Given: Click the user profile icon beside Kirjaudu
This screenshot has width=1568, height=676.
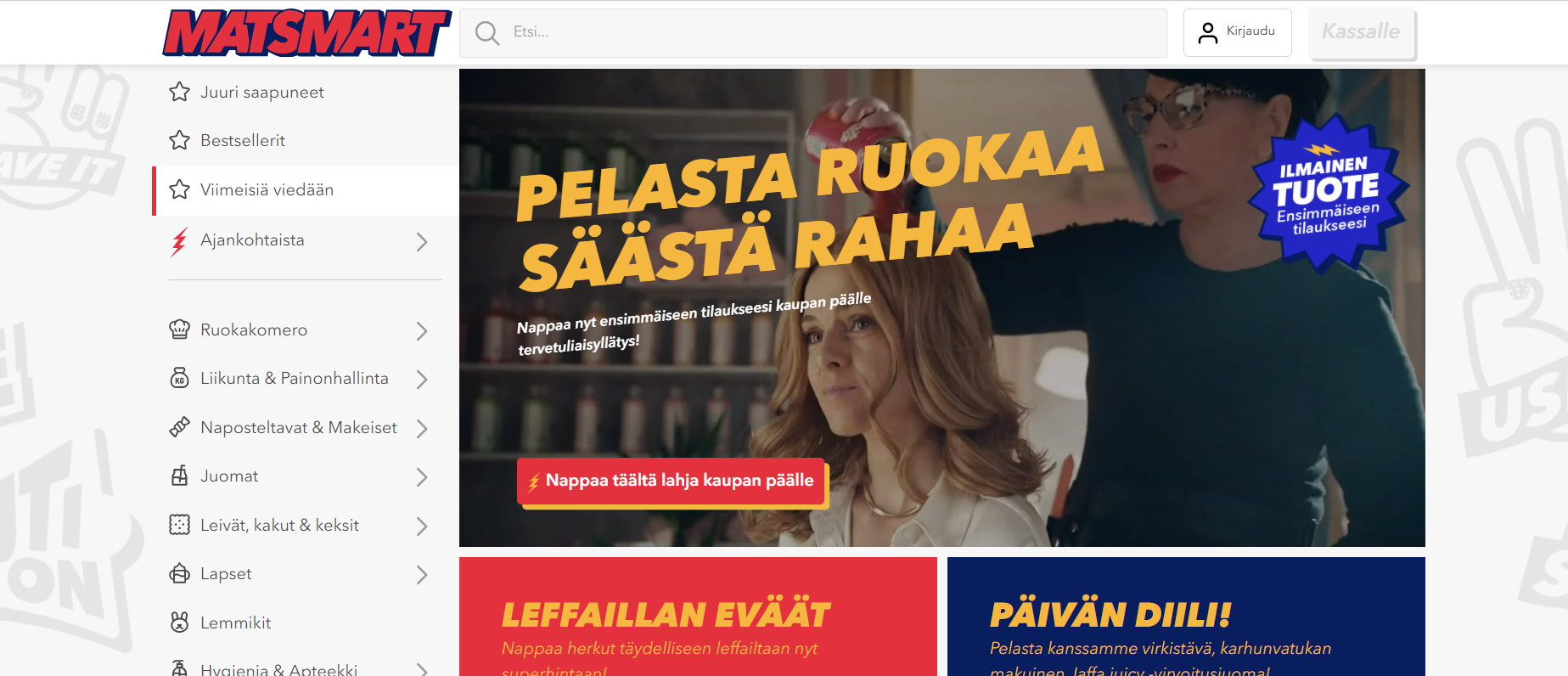Looking at the screenshot, I should click(x=1207, y=33).
